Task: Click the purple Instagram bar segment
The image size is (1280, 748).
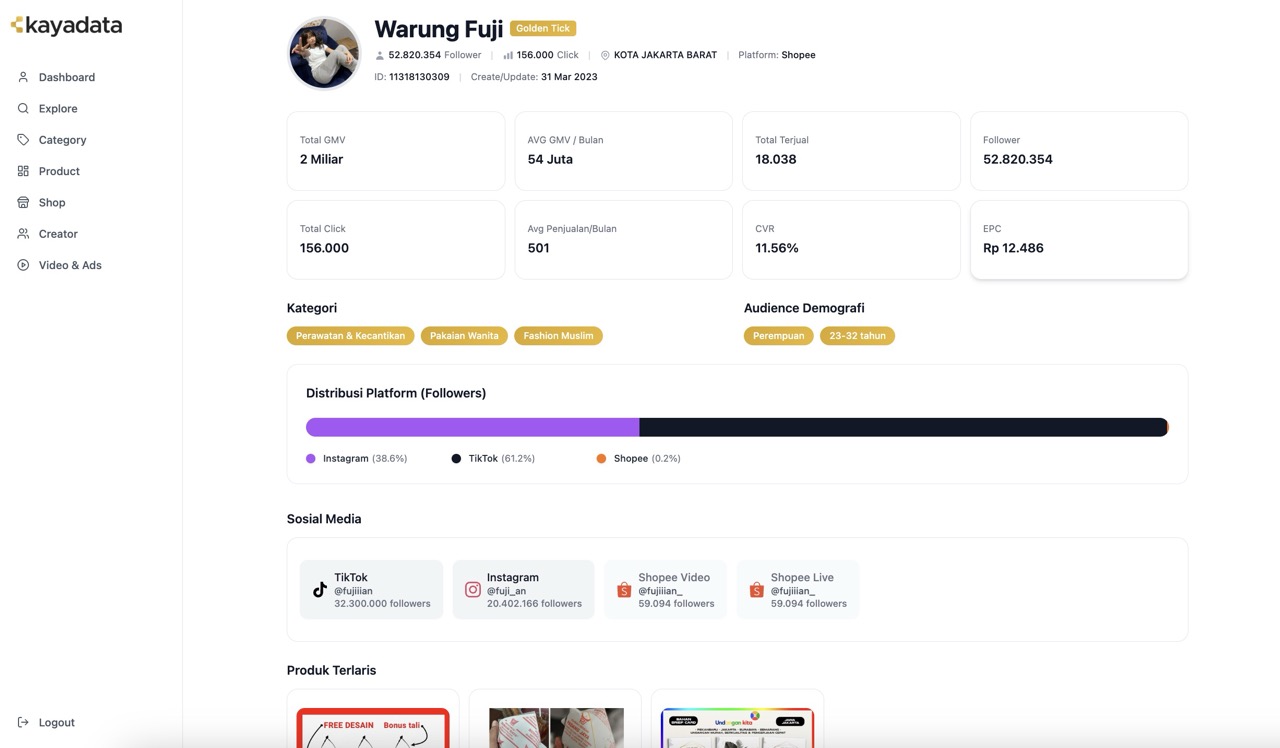Action: [472, 427]
